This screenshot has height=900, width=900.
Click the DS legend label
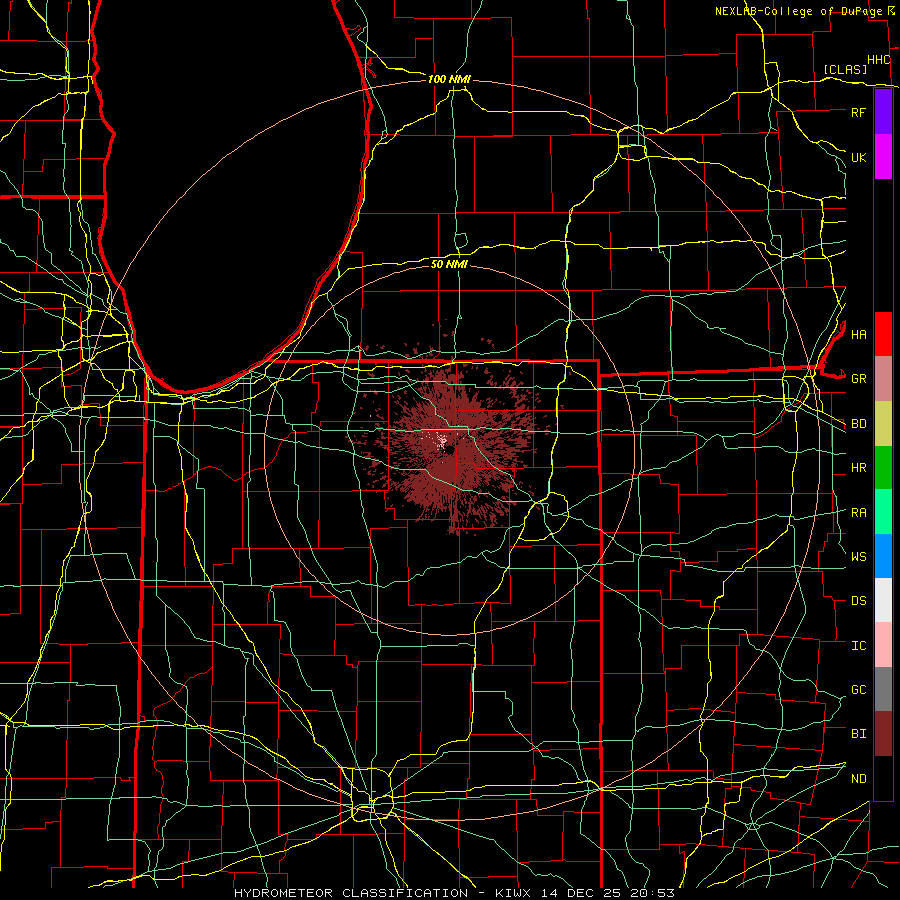[x=858, y=601]
